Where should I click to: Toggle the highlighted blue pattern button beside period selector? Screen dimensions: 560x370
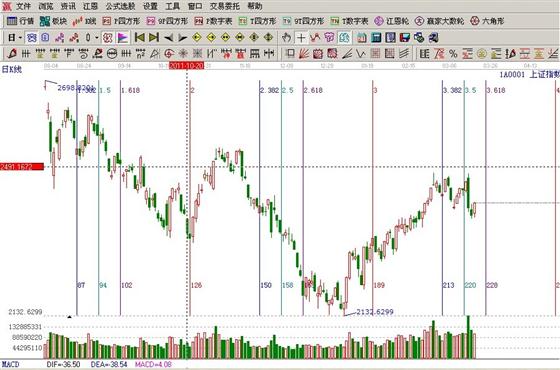[x=32, y=38]
